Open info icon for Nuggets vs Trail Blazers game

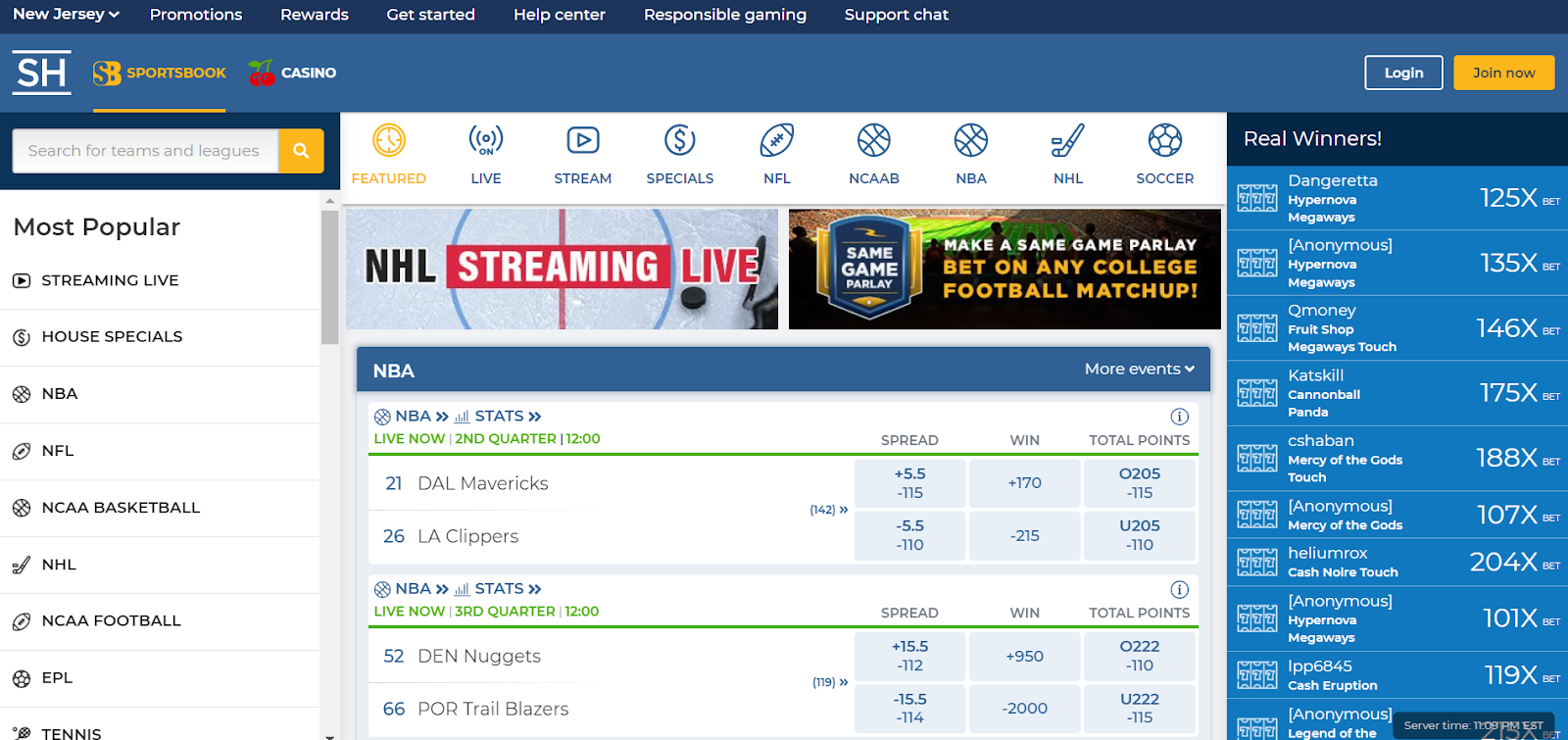pos(1180,589)
